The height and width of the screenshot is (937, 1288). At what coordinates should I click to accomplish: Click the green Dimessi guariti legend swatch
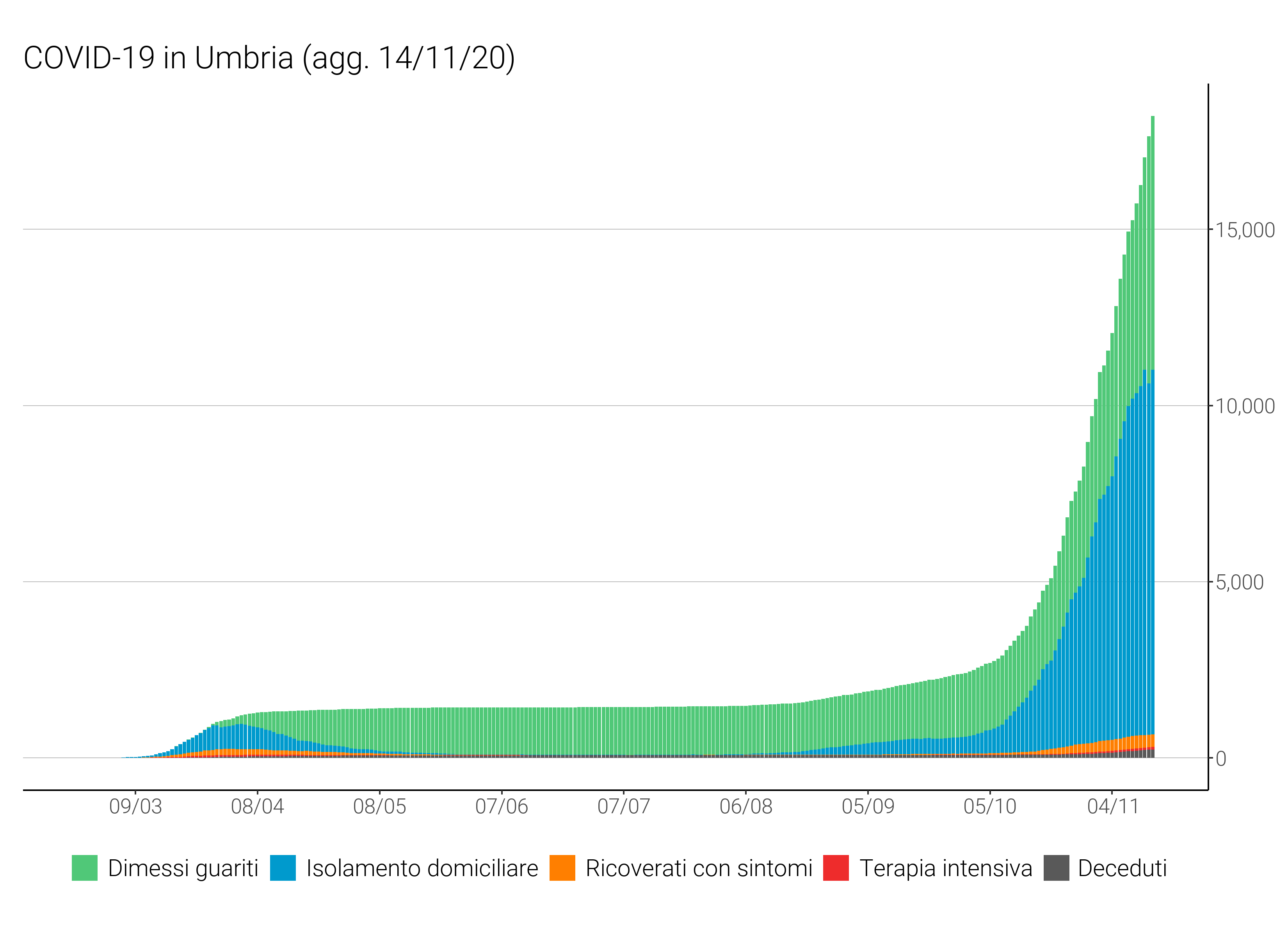[x=85, y=868]
